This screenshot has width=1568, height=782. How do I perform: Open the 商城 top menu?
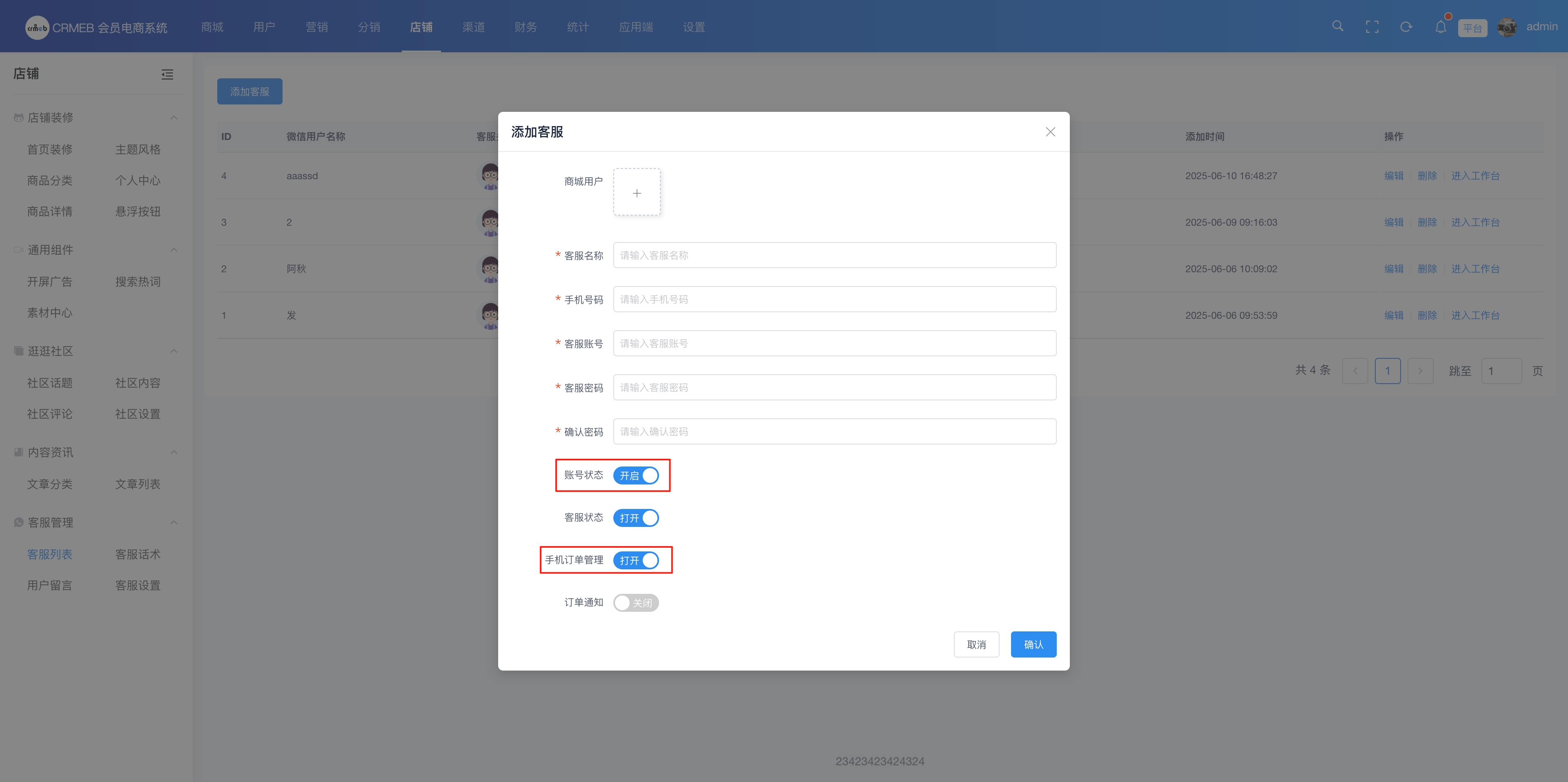click(x=212, y=27)
